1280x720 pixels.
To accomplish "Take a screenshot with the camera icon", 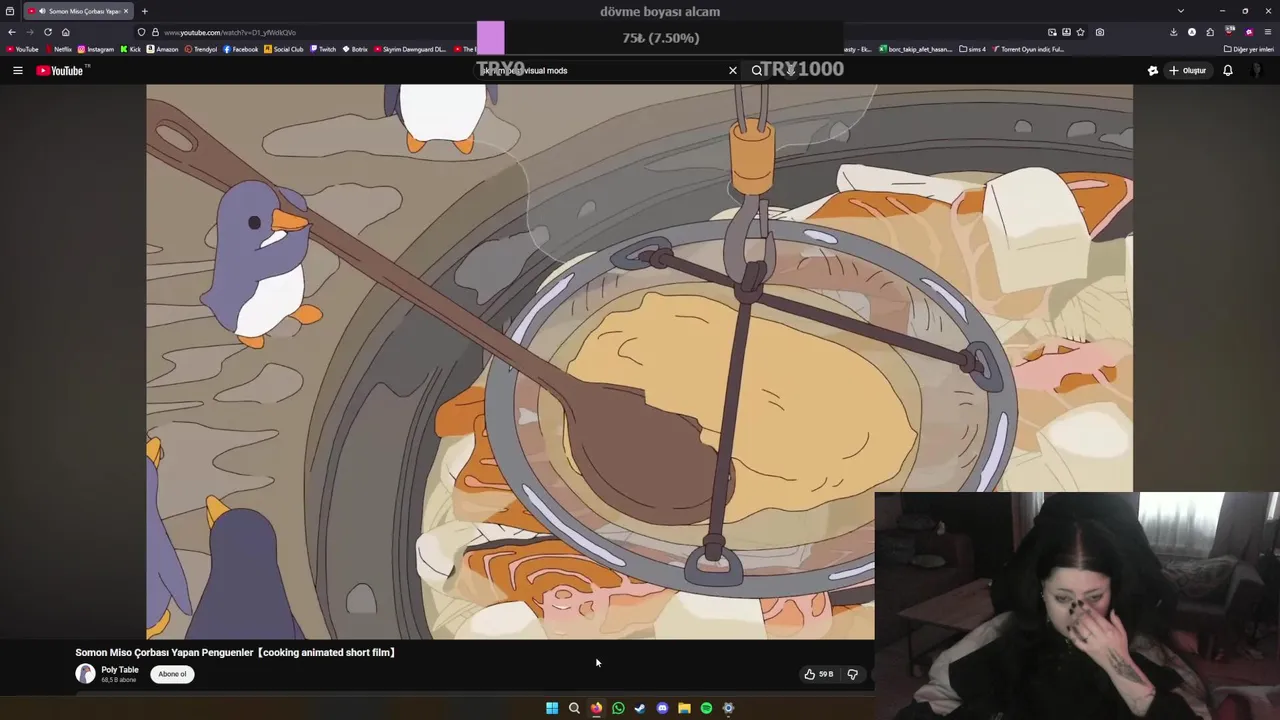I will pyautogui.click(x=1100, y=32).
